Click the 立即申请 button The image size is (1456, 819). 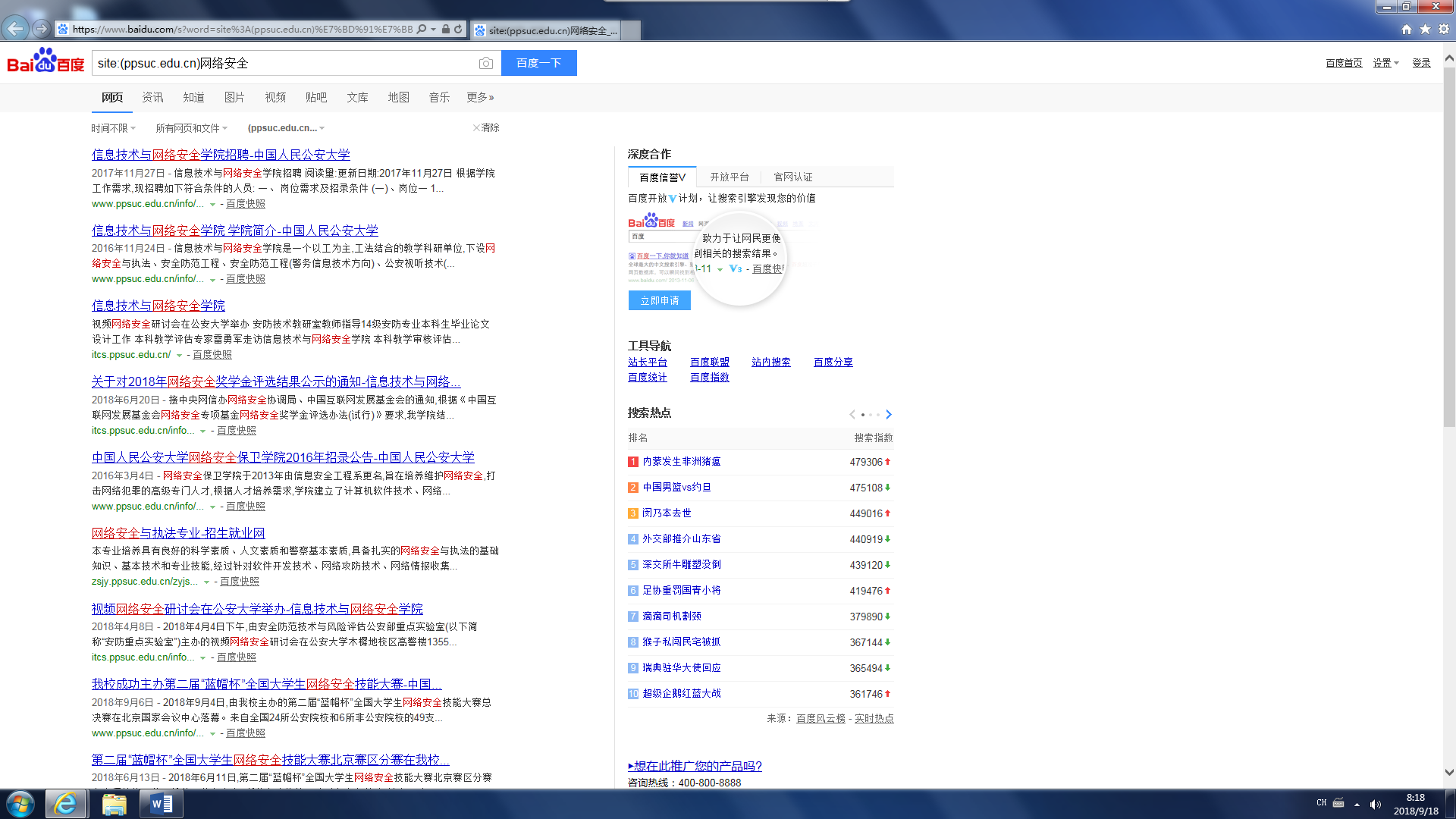pyautogui.click(x=660, y=300)
